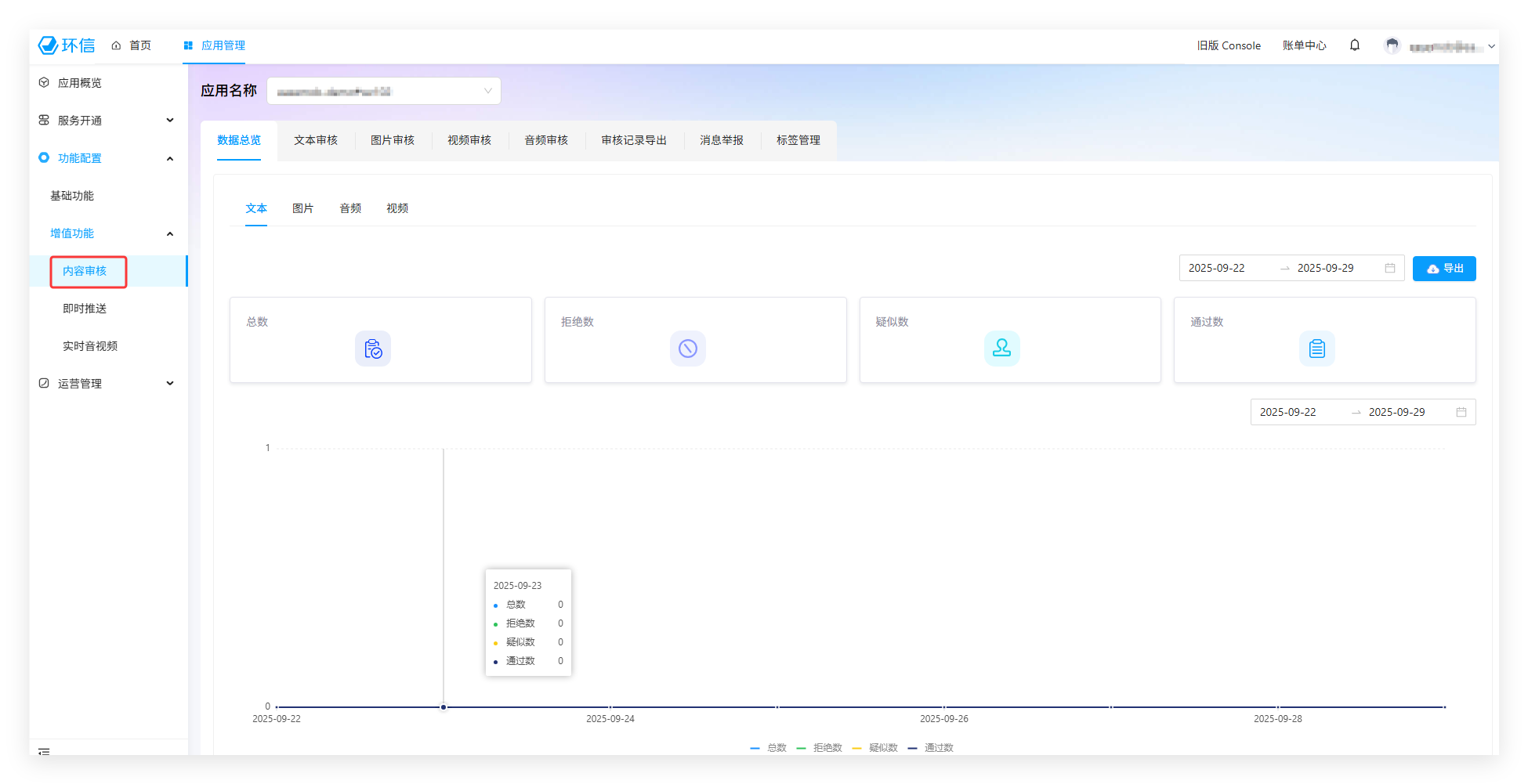Toggle 拒绝数 series in chart legend
1528x784 pixels.
820,748
